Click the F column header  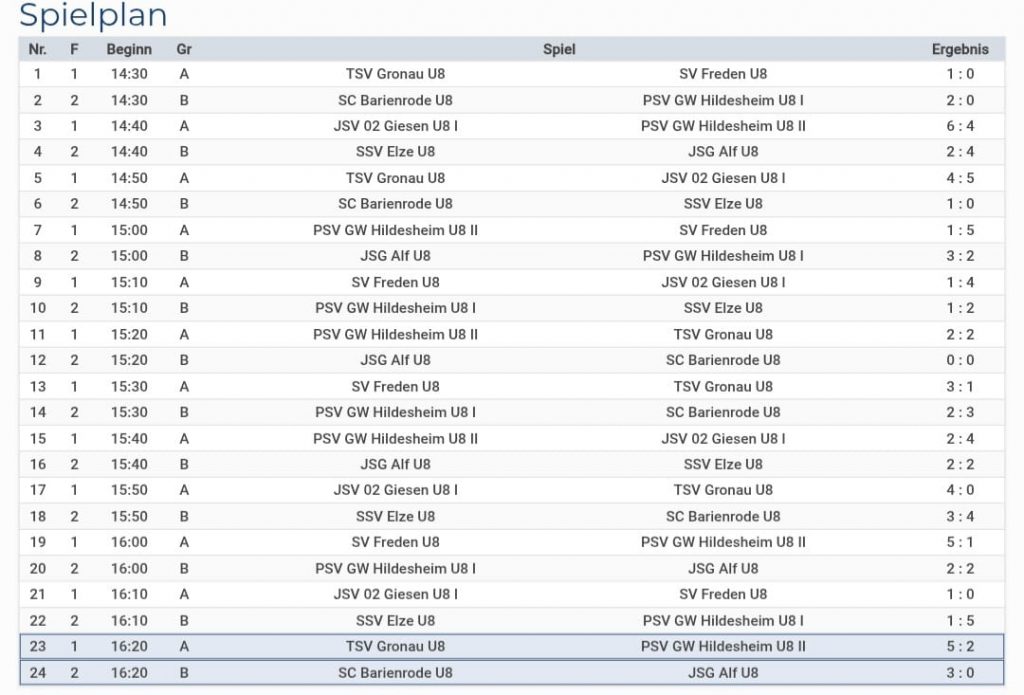pos(74,49)
